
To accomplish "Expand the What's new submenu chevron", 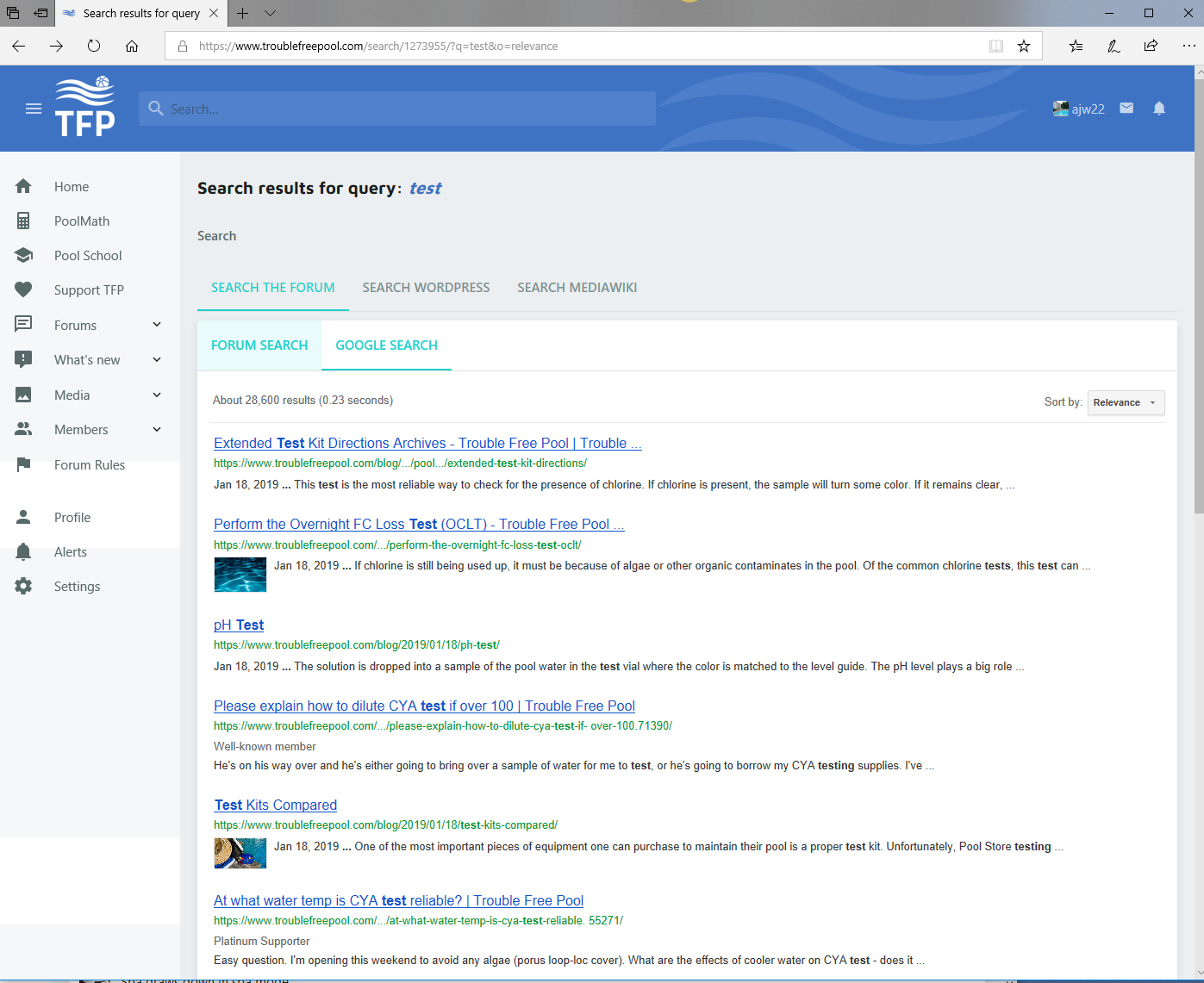I will coord(157,359).
